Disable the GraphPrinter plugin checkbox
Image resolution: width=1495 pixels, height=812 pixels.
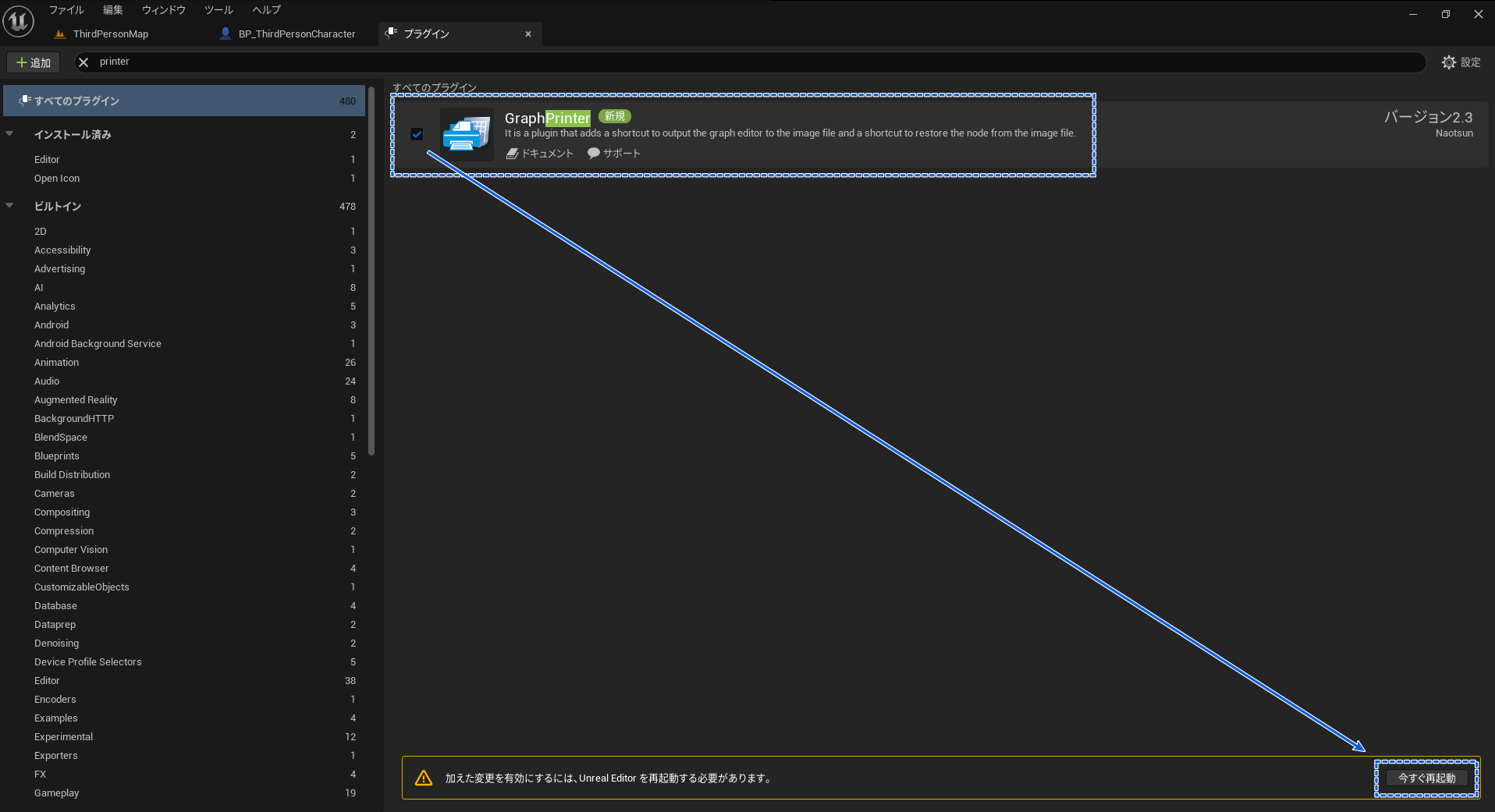pos(417,134)
